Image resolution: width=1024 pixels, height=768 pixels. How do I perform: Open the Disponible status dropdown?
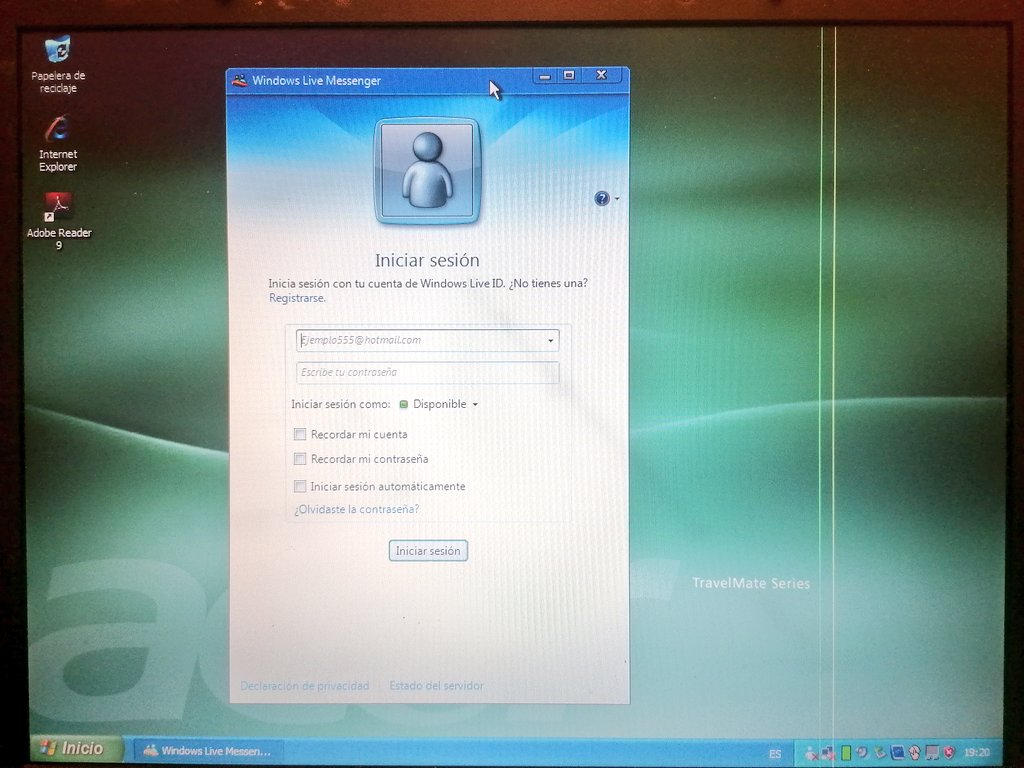pos(439,404)
